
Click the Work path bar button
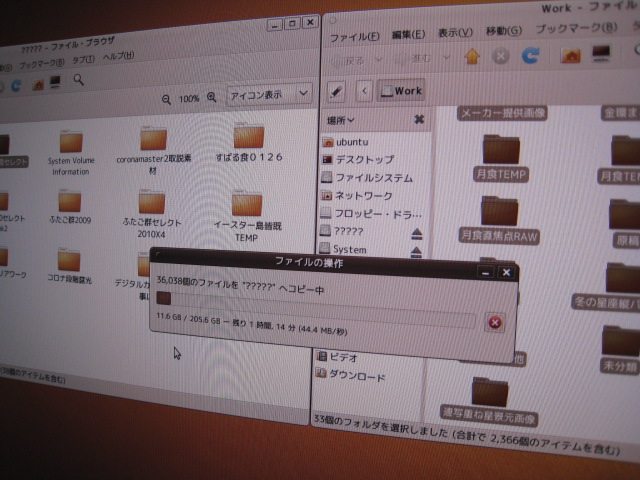pos(401,90)
